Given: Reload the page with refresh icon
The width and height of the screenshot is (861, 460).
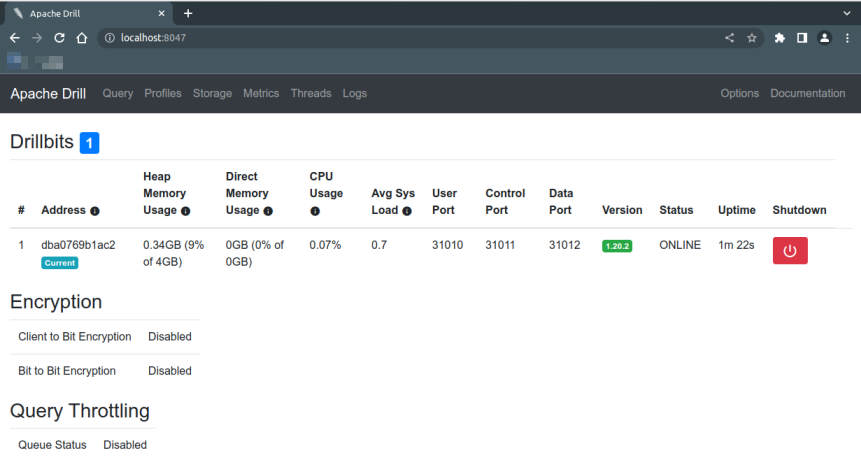Looking at the screenshot, I should point(59,38).
